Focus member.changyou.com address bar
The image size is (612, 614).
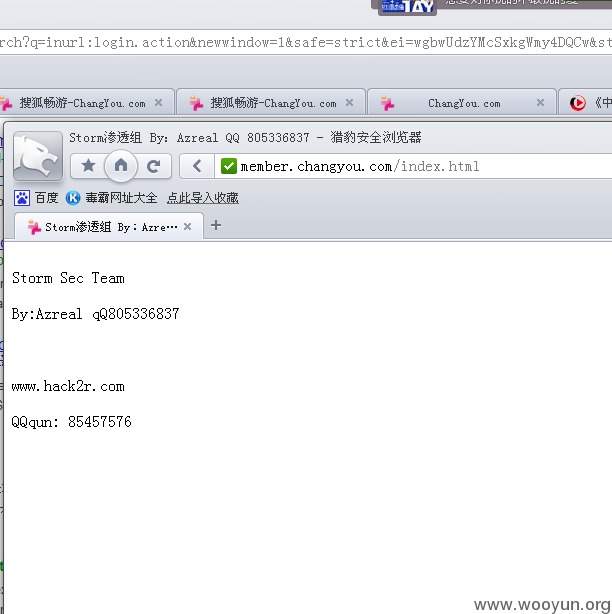pos(413,166)
